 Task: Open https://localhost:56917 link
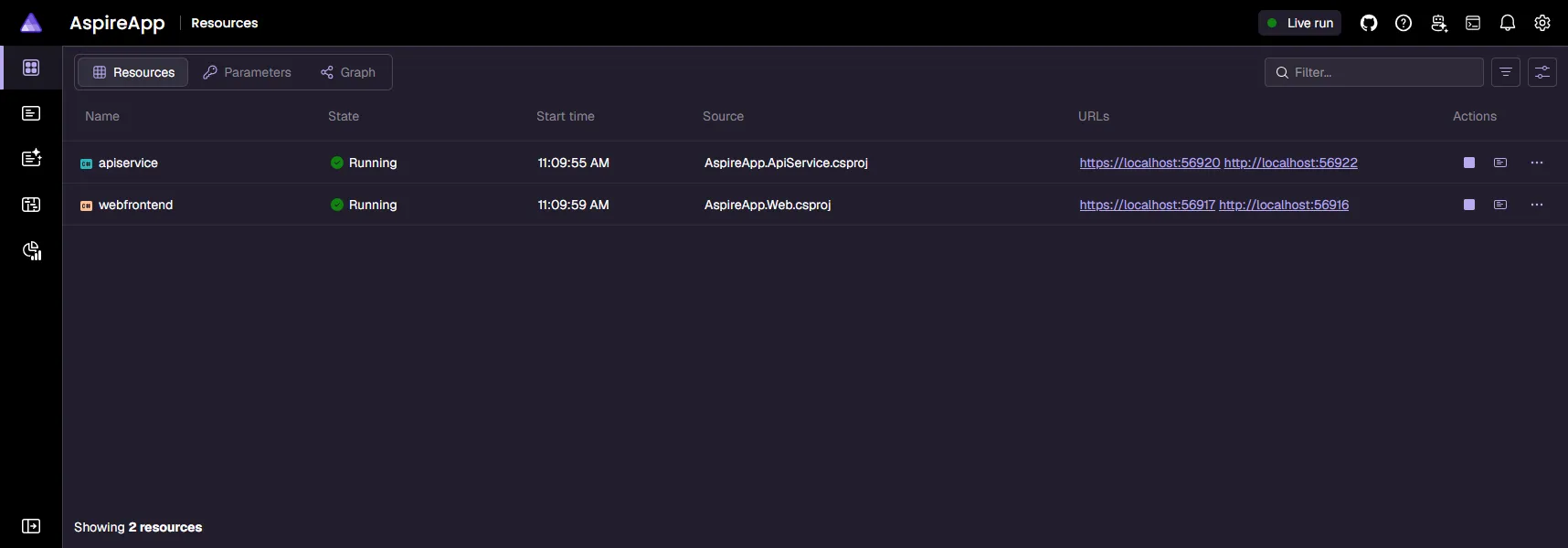(1147, 205)
